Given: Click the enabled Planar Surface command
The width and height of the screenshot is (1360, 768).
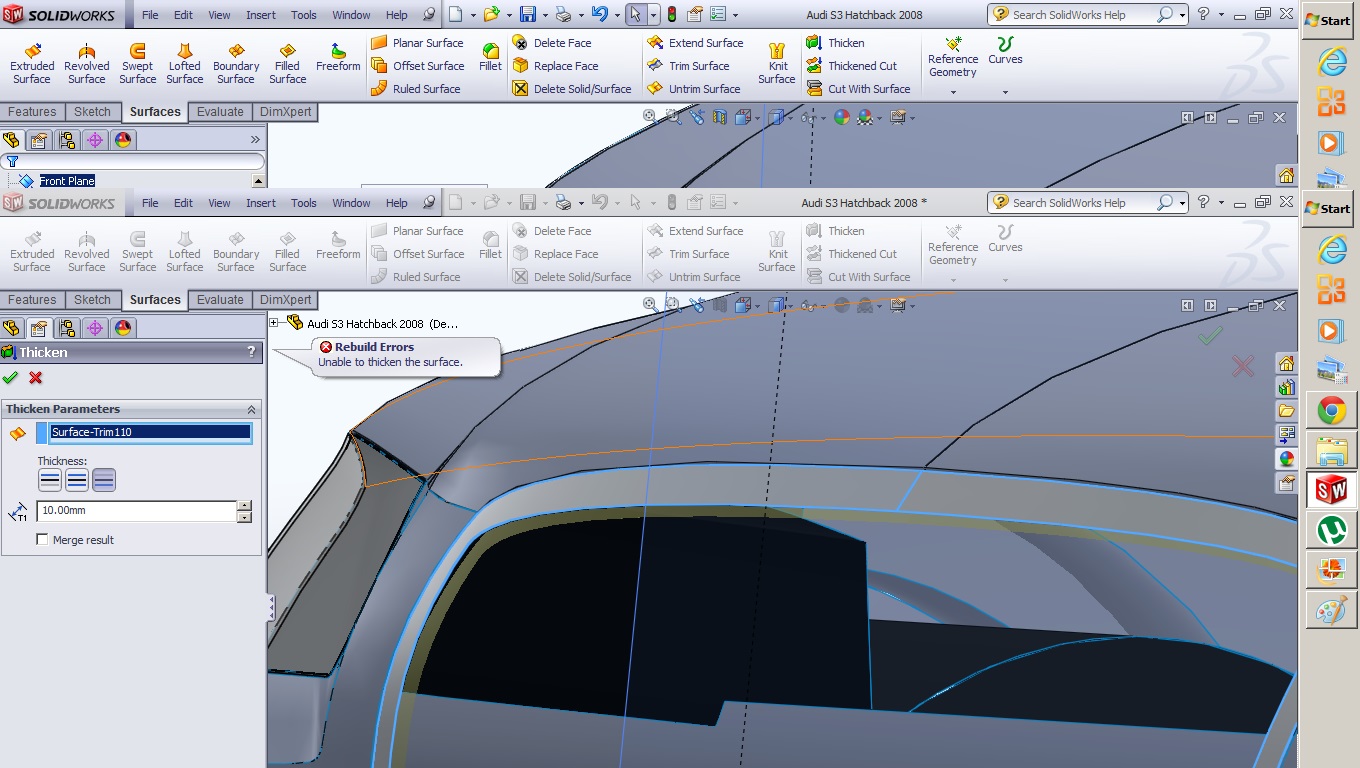Looking at the screenshot, I should pyautogui.click(x=417, y=43).
